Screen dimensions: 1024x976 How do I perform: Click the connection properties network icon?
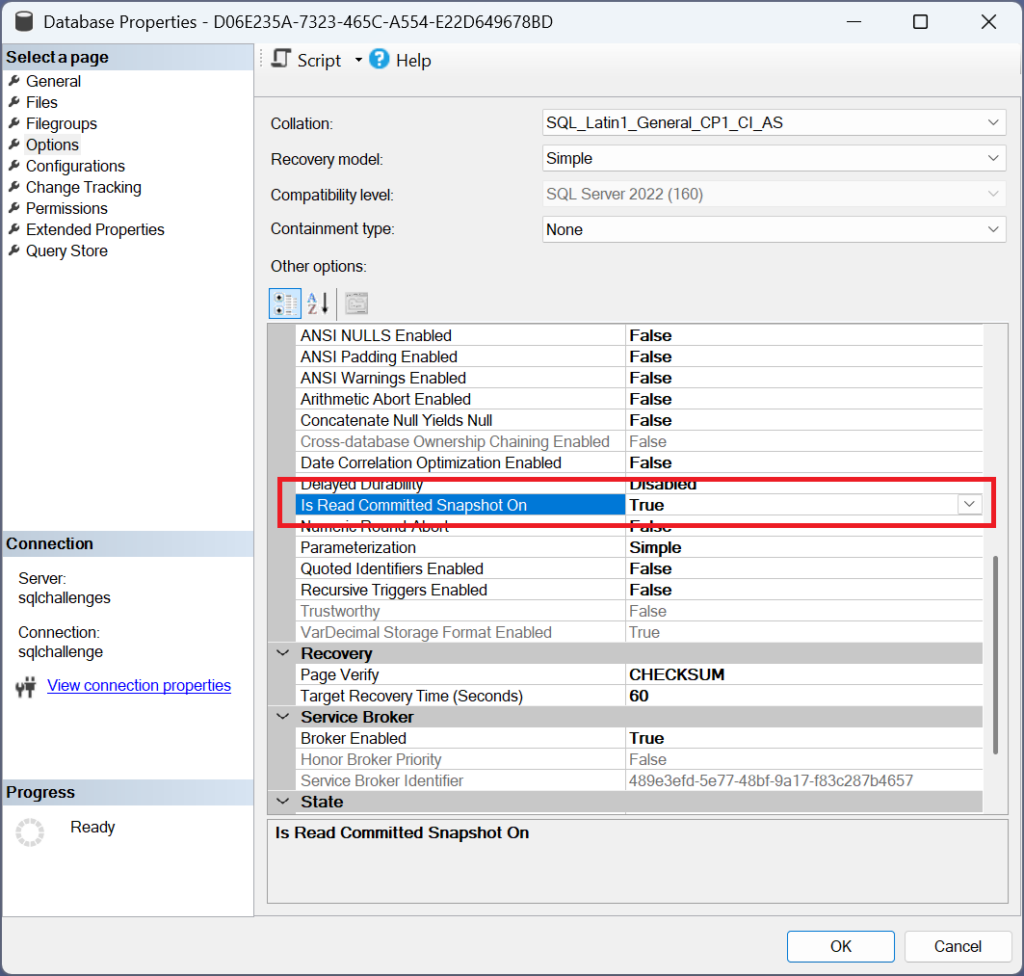point(27,687)
